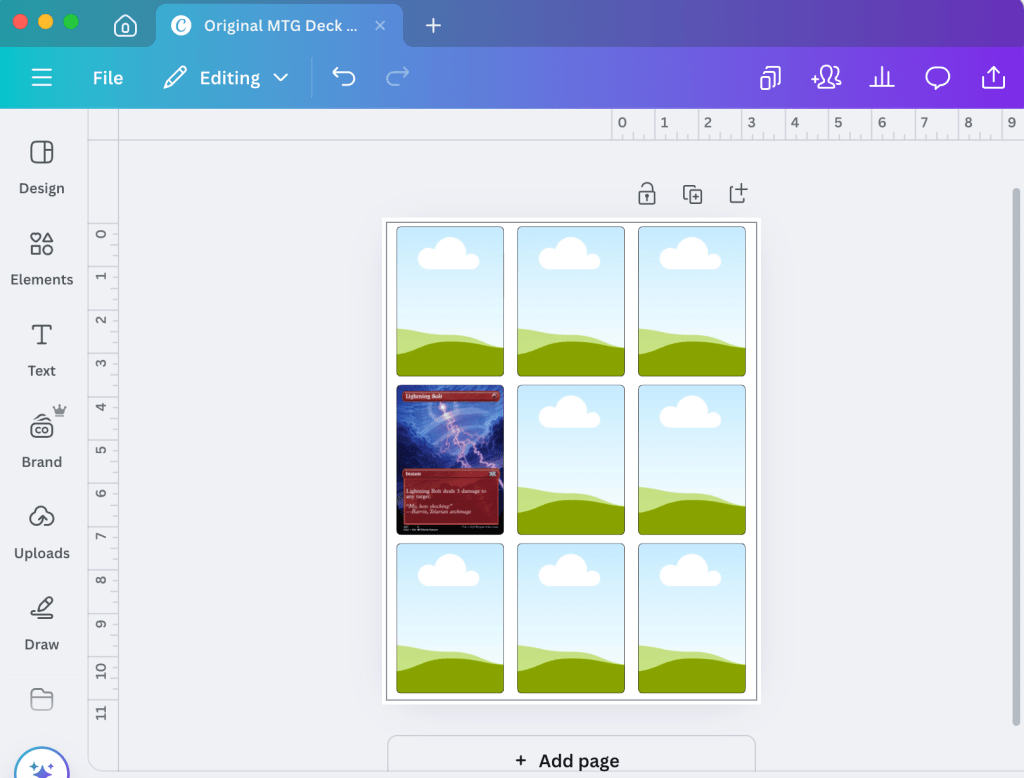The image size is (1024, 778).
Task: Open the Uploads panel
Action: click(x=41, y=531)
